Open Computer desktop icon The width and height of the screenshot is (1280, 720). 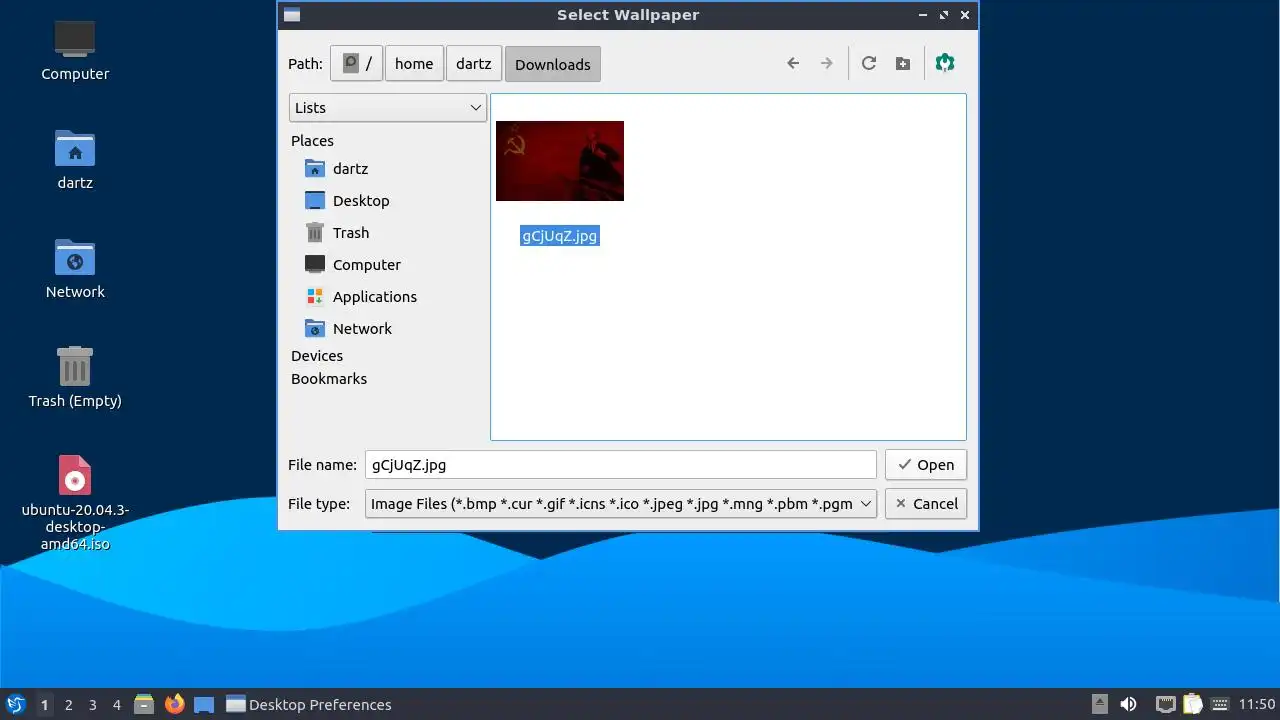75,50
